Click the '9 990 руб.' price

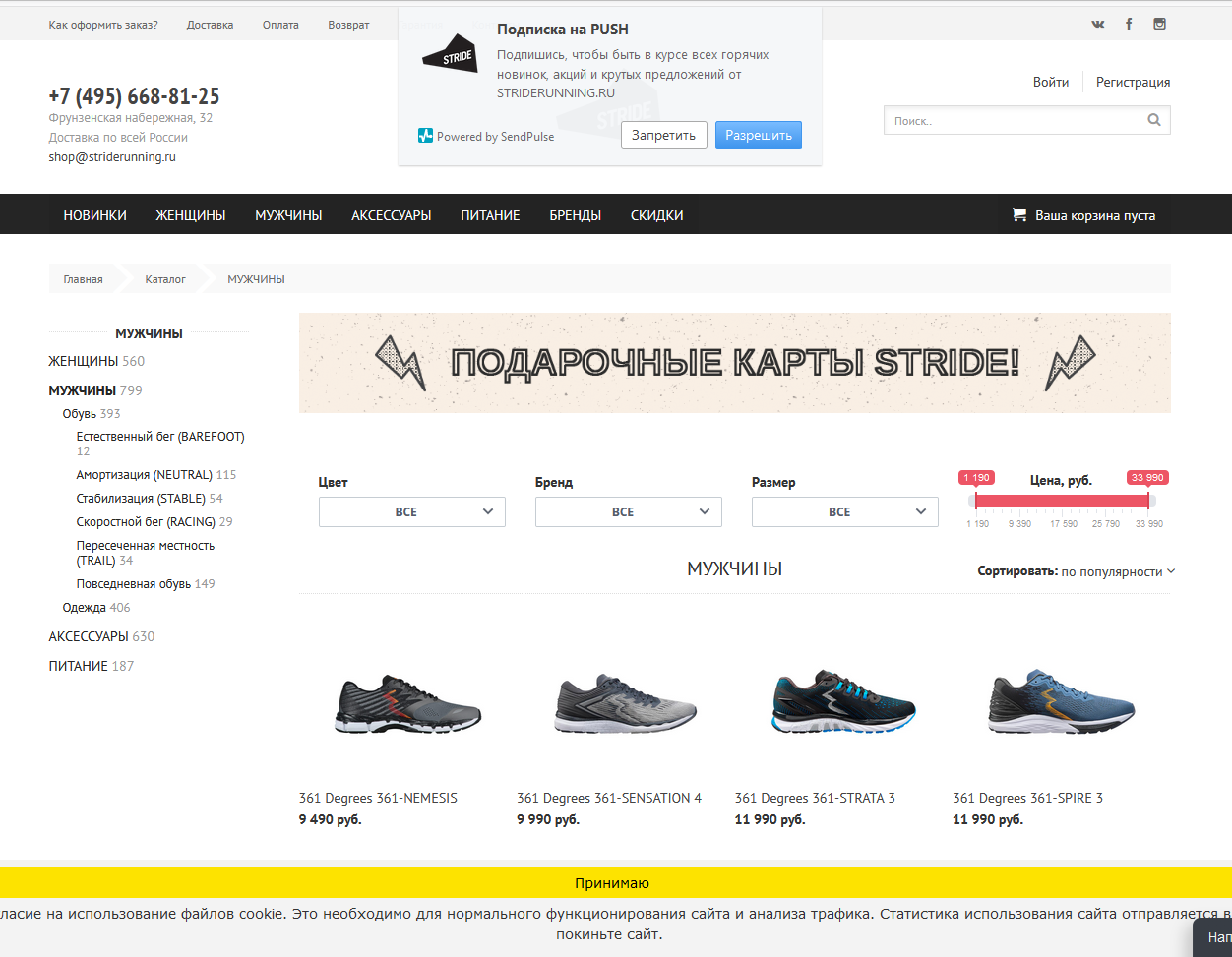pyautogui.click(x=548, y=819)
